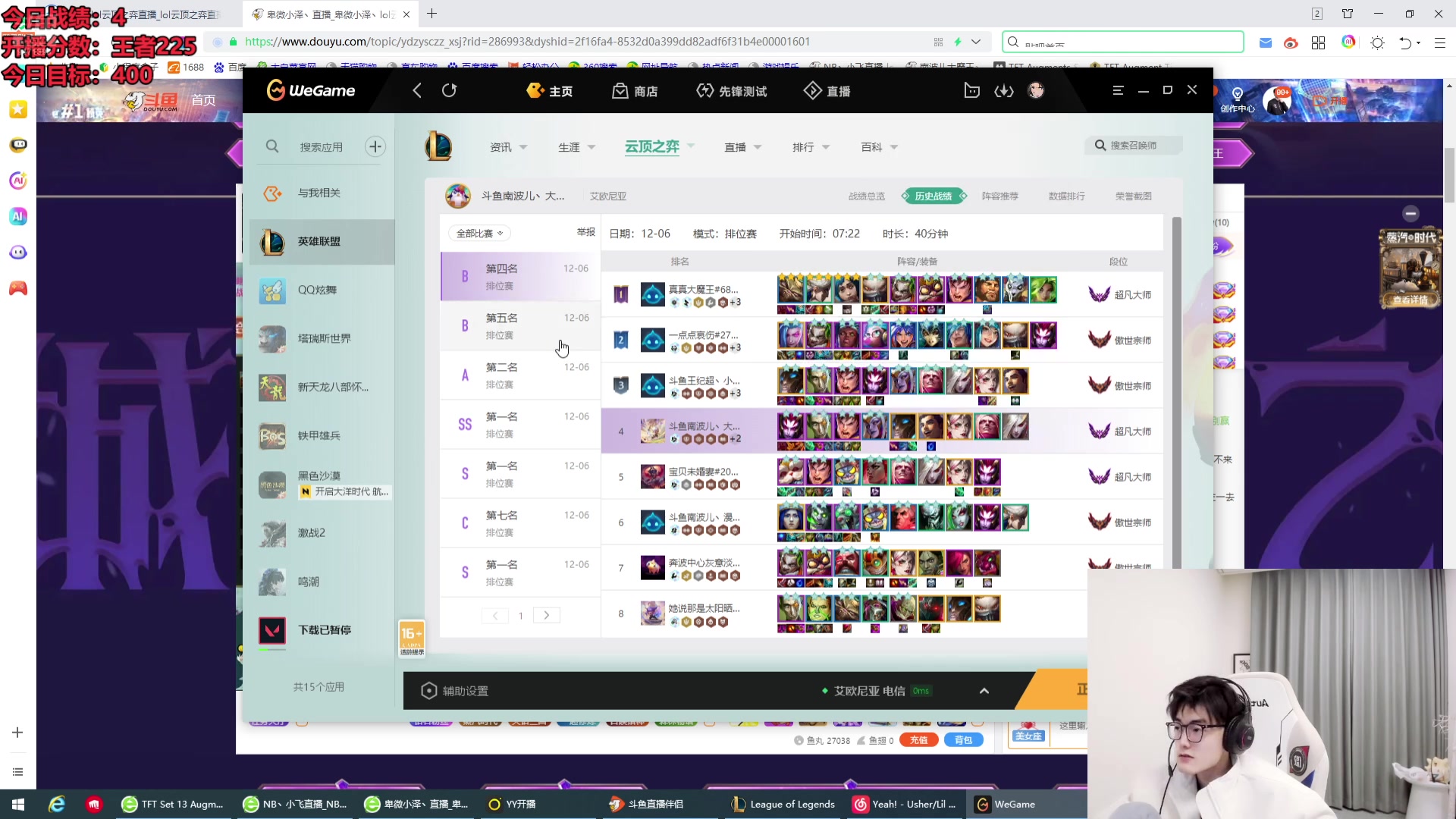This screenshot has width=1456, height=819.
Task: Select the 第二名 match record
Action: coord(520,375)
